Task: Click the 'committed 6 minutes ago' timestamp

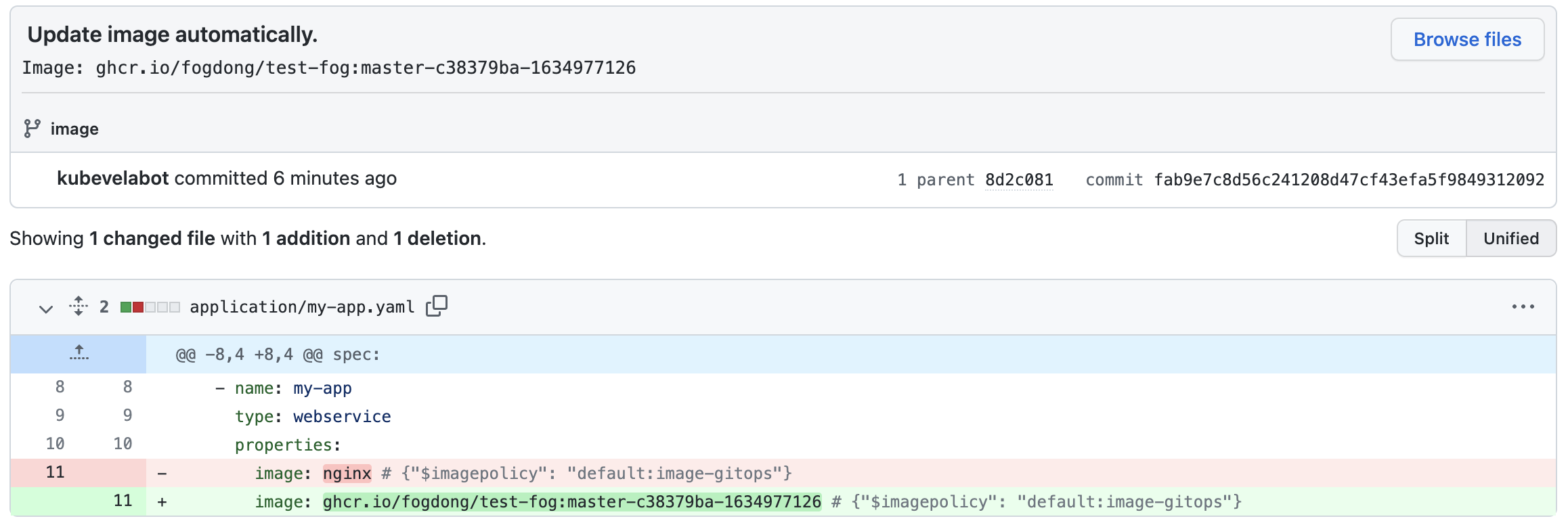Action: point(334,178)
